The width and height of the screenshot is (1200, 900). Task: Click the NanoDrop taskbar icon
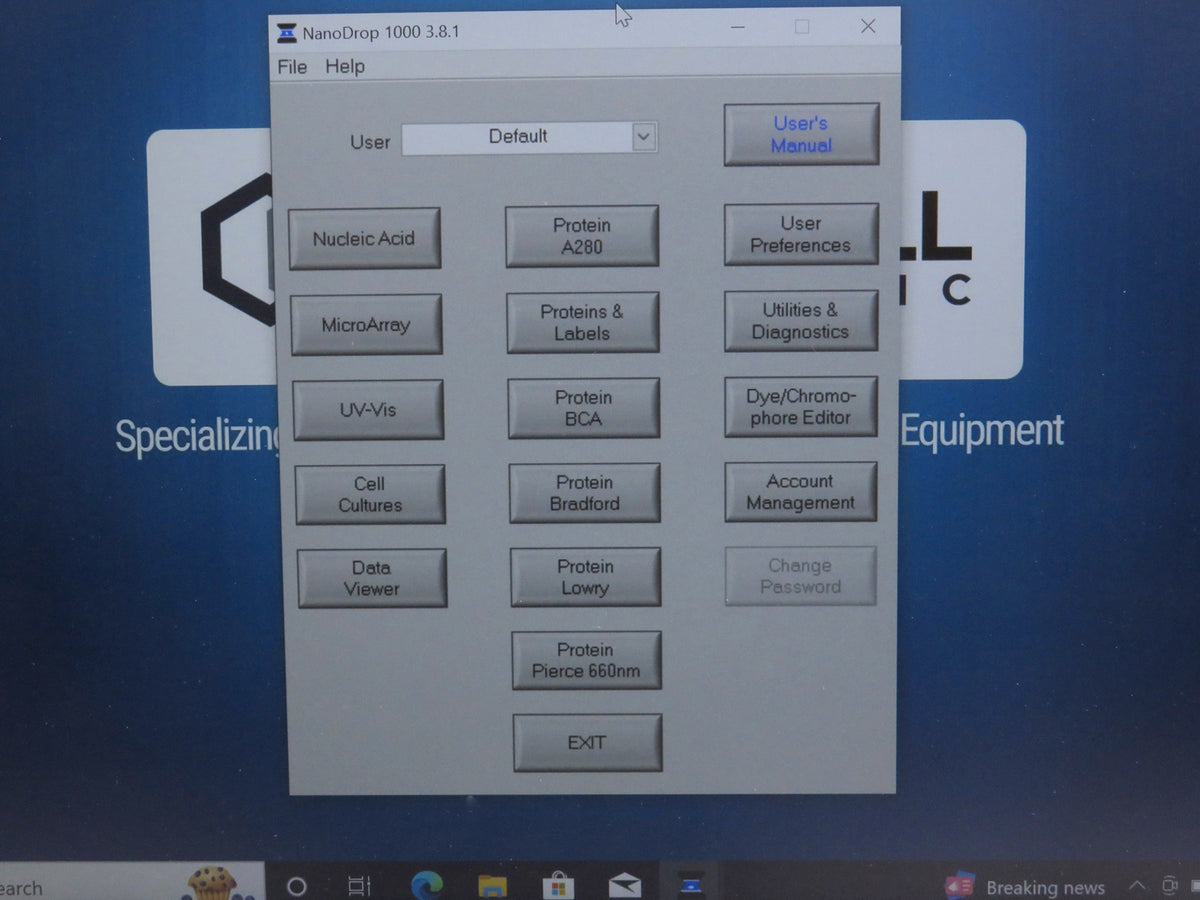point(690,885)
